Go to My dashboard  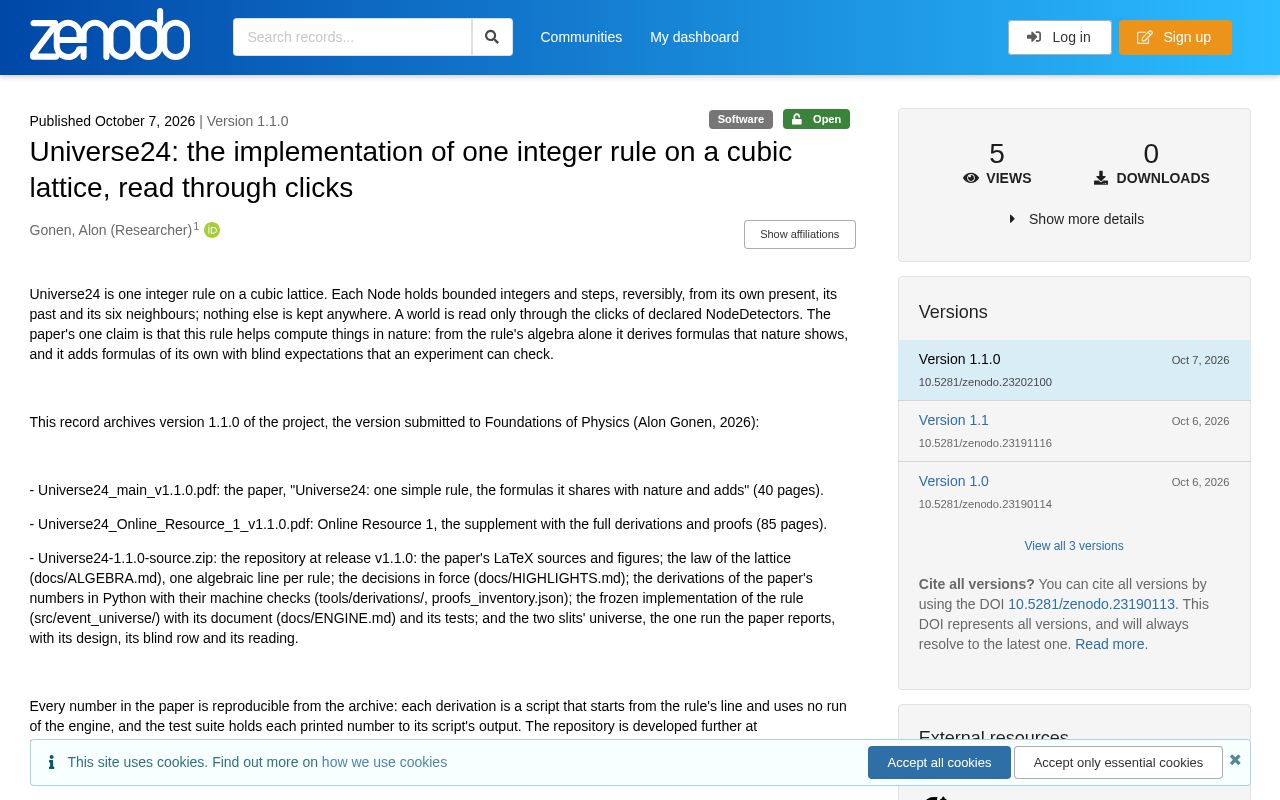pyautogui.click(x=694, y=37)
